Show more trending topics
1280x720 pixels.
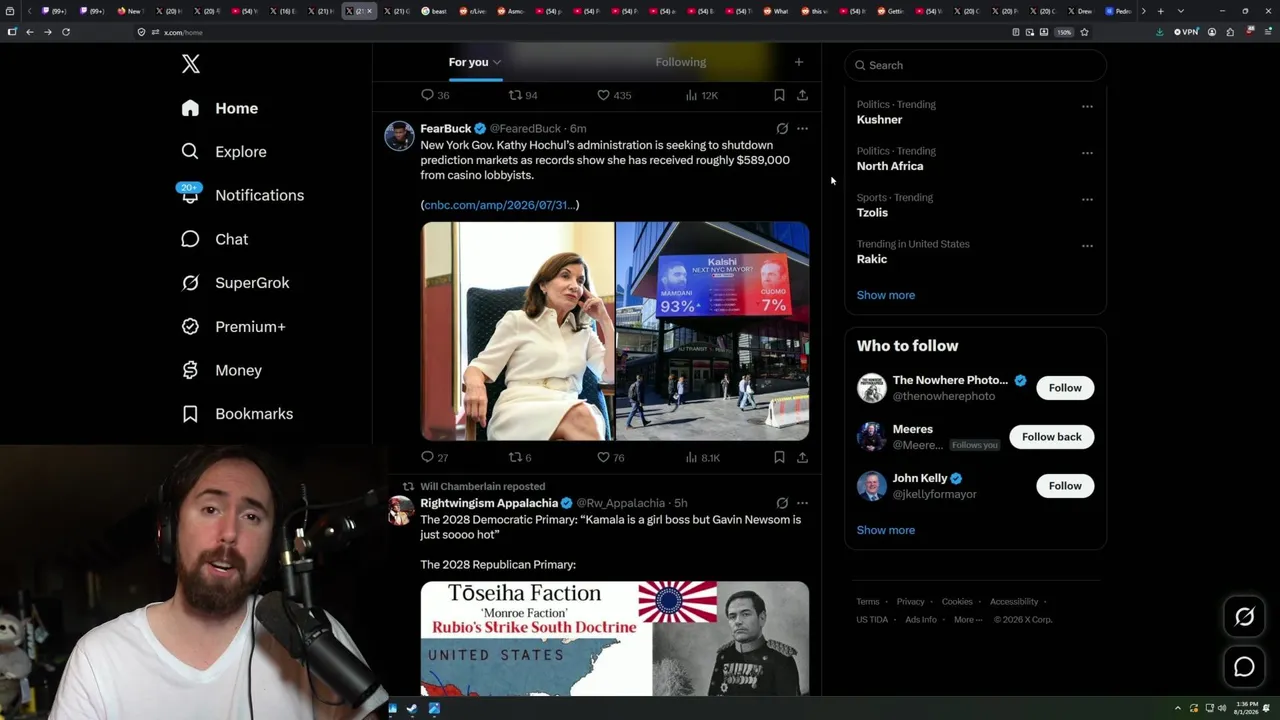(x=886, y=295)
